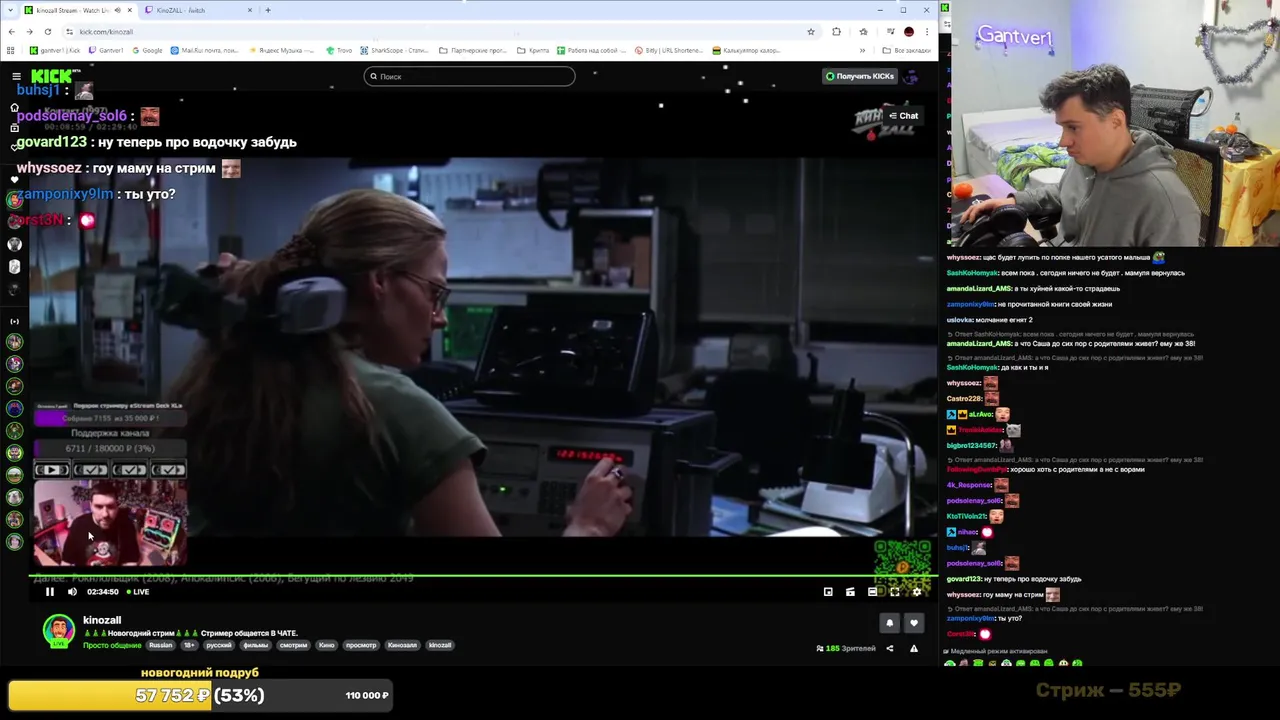This screenshot has width=1280, height=720.
Task: Enter fullscreen mode in player
Action: [x=895, y=592]
